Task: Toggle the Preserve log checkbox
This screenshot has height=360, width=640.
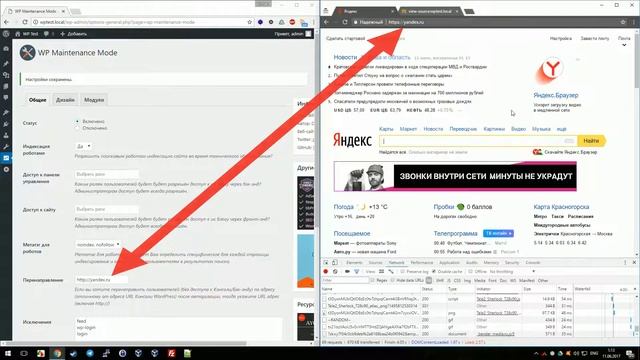Action: click(x=402, y=271)
